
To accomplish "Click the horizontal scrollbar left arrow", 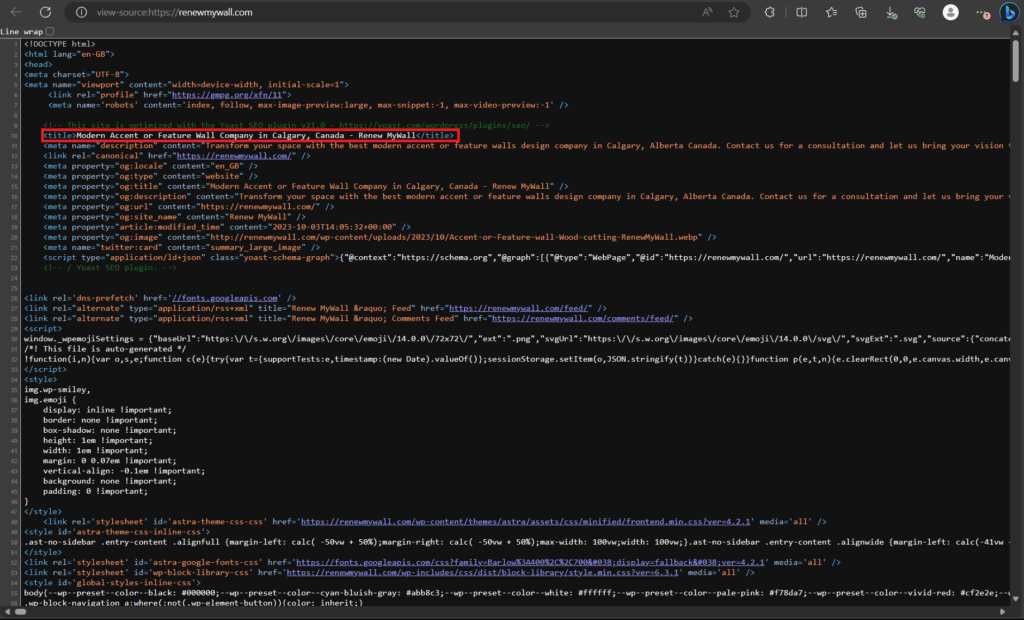I will click(x=5, y=612).
